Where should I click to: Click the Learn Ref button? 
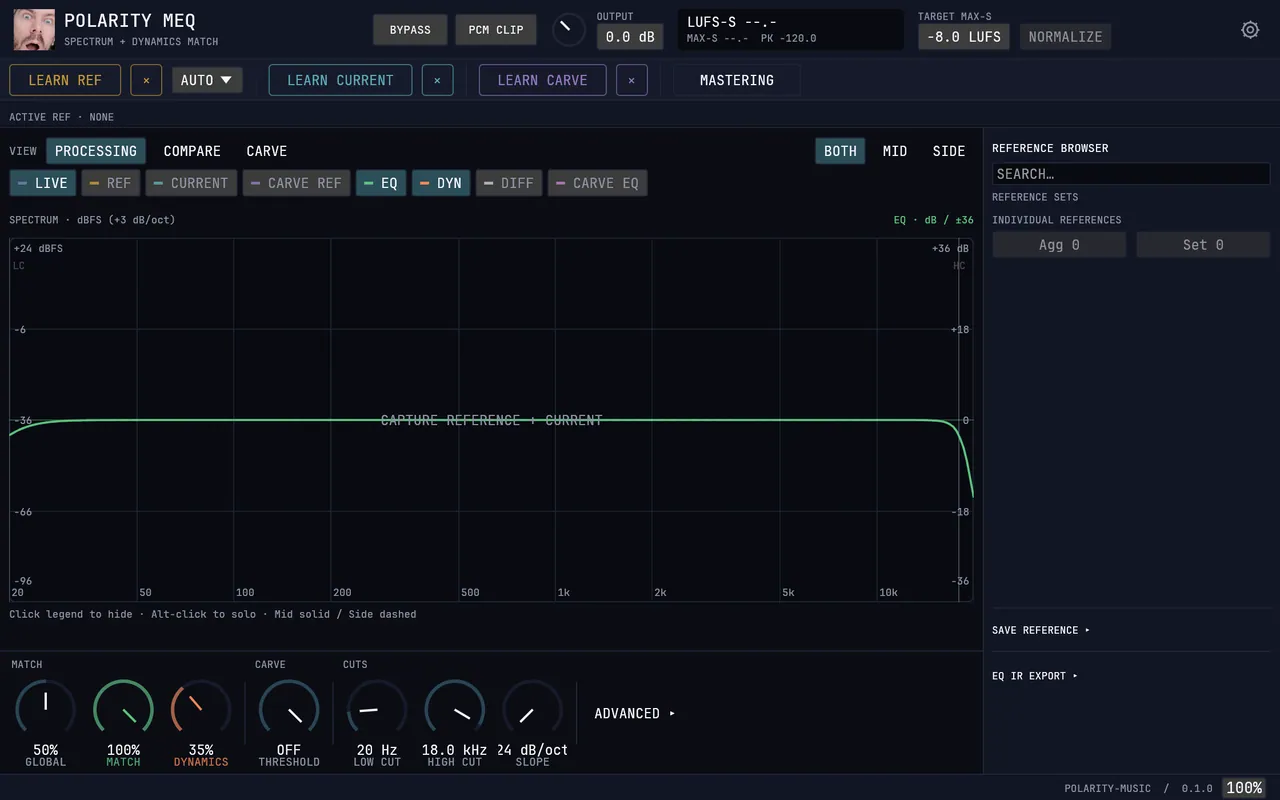click(65, 80)
